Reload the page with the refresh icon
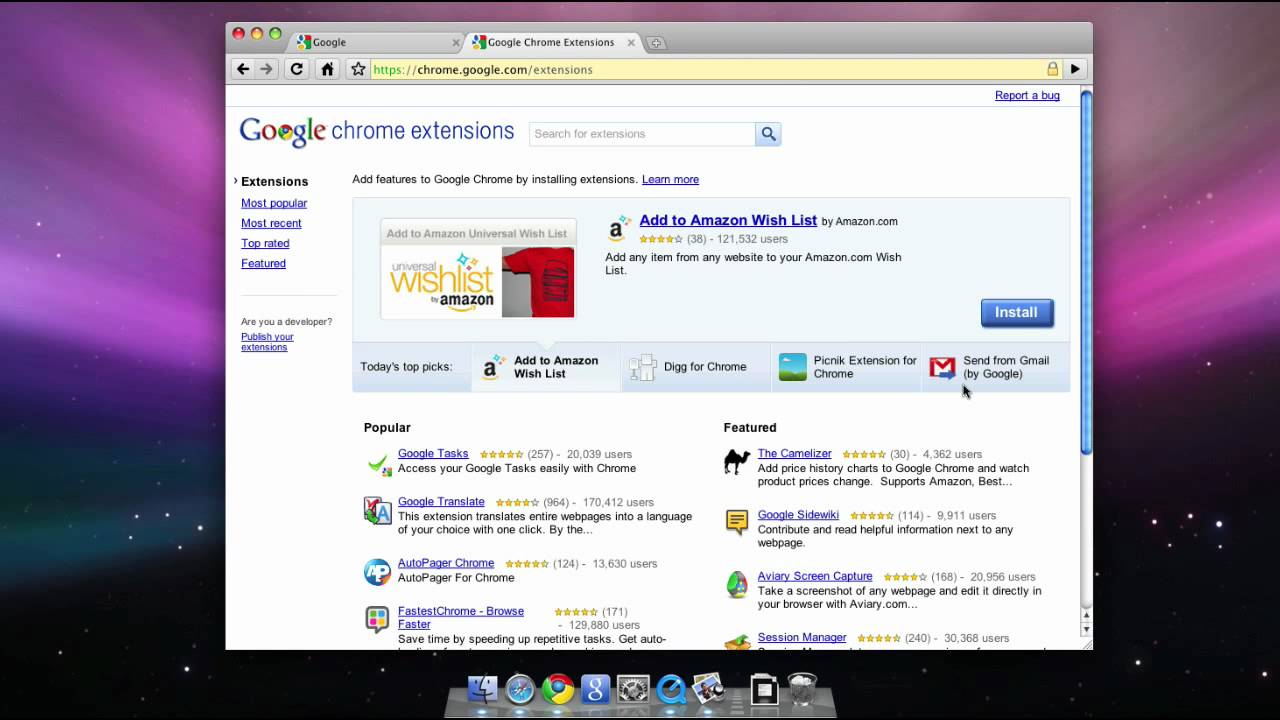This screenshot has height=720, width=1280. 296,69
